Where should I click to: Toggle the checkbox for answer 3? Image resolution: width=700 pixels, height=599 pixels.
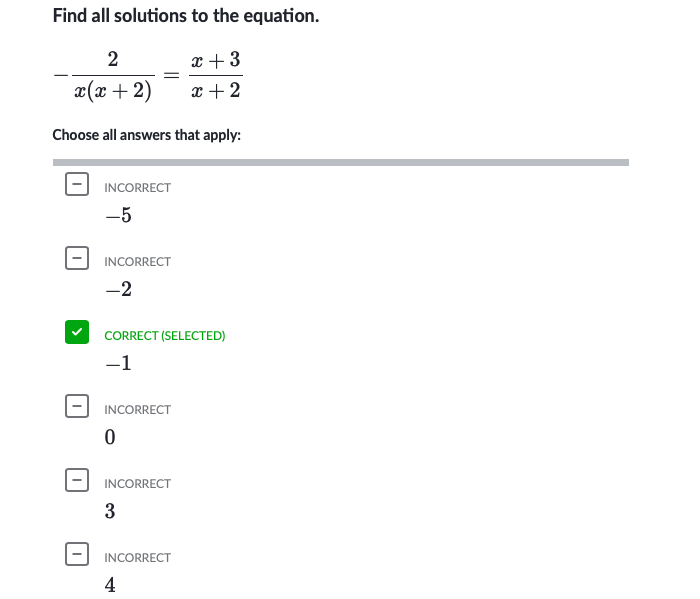pos(76,480)
